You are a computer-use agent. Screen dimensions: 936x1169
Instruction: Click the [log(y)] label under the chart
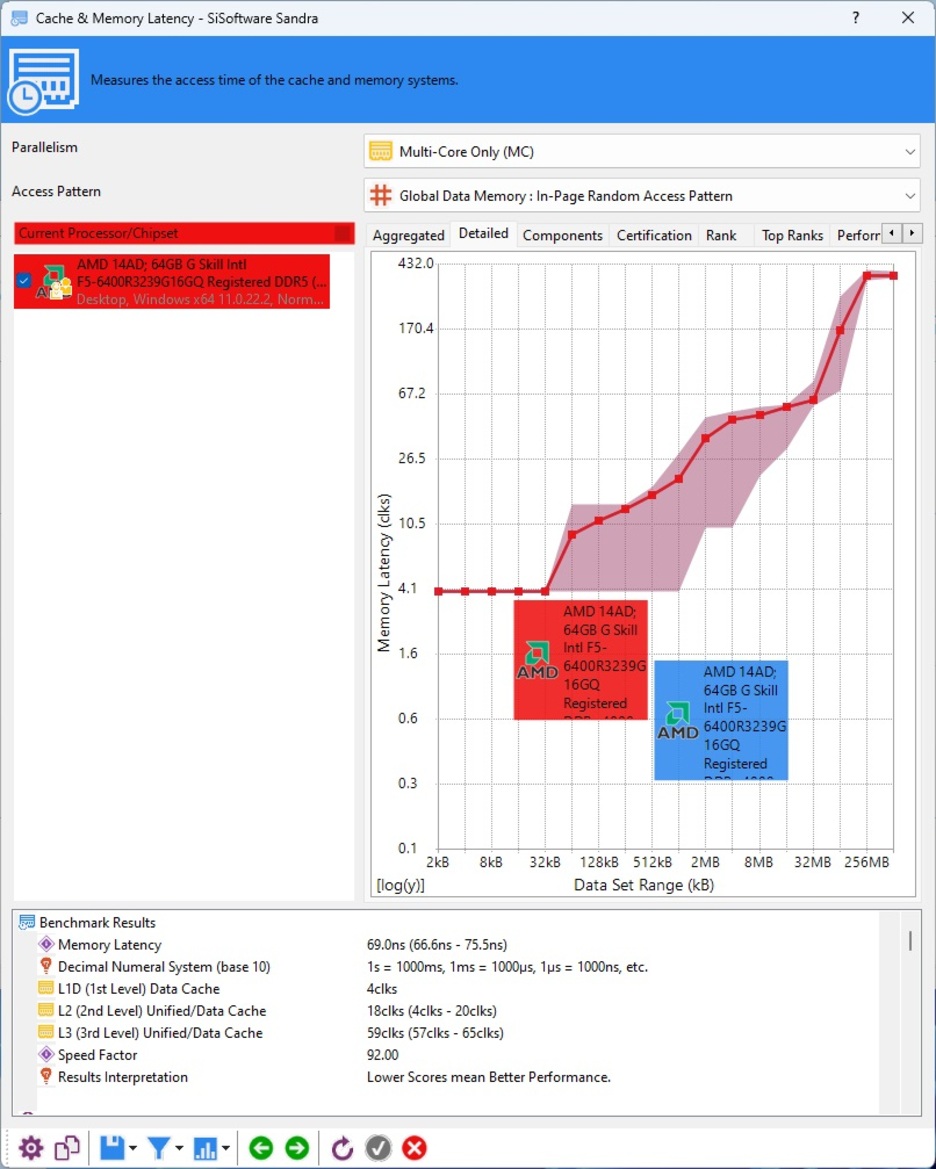(x=401, y=885)
